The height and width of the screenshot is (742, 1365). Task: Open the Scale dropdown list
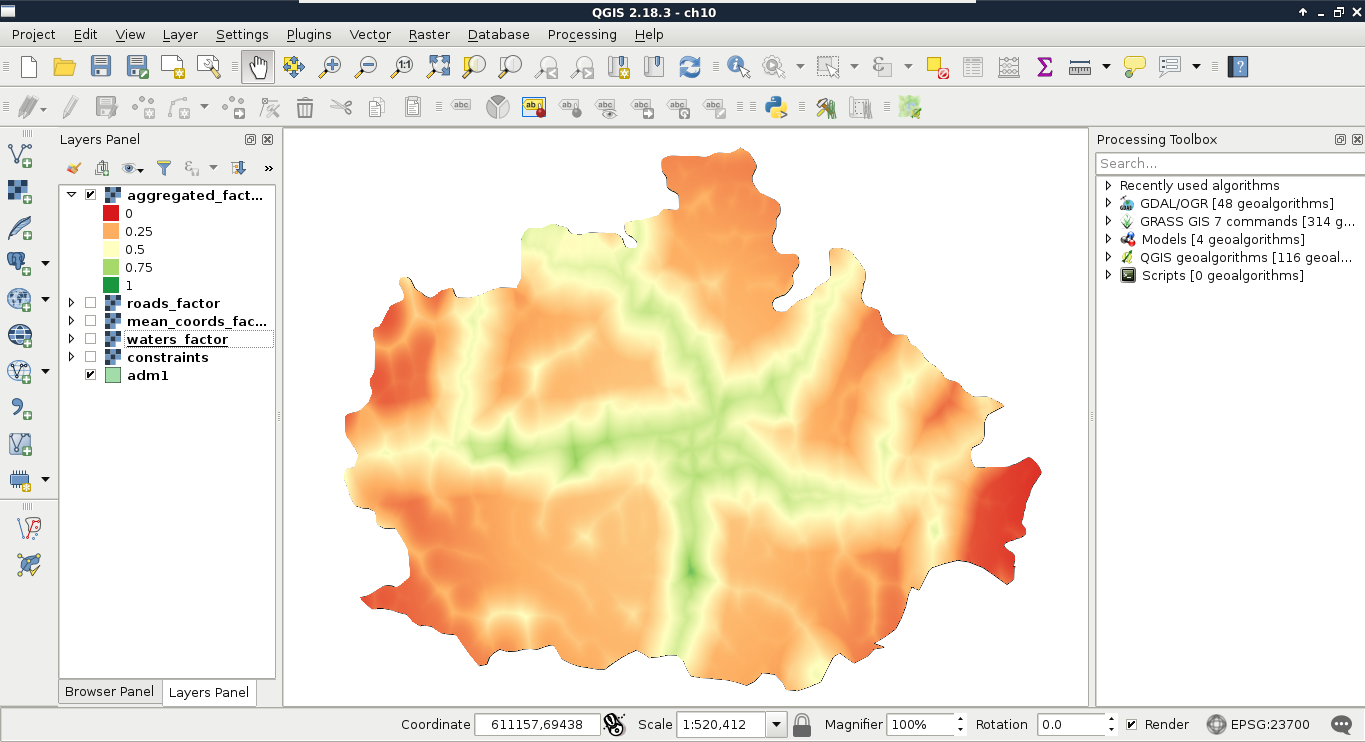[x=776, y=724]
